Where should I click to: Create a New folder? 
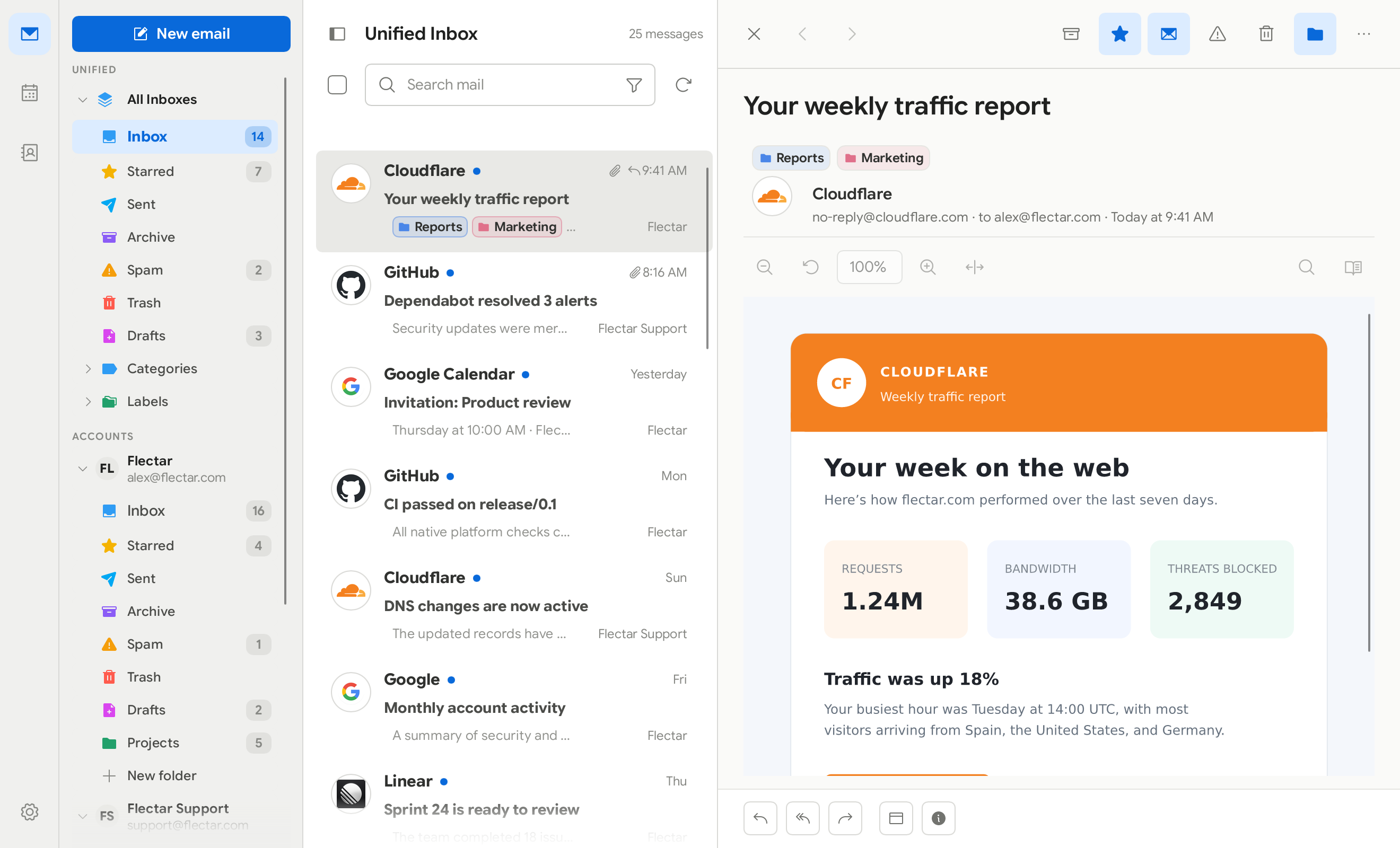click(x=175, y=776)
